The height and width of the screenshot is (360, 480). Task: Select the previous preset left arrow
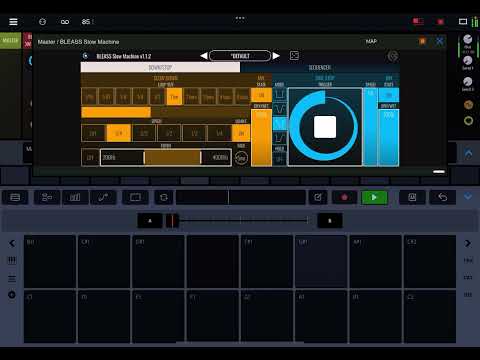[x=204, y=56]
